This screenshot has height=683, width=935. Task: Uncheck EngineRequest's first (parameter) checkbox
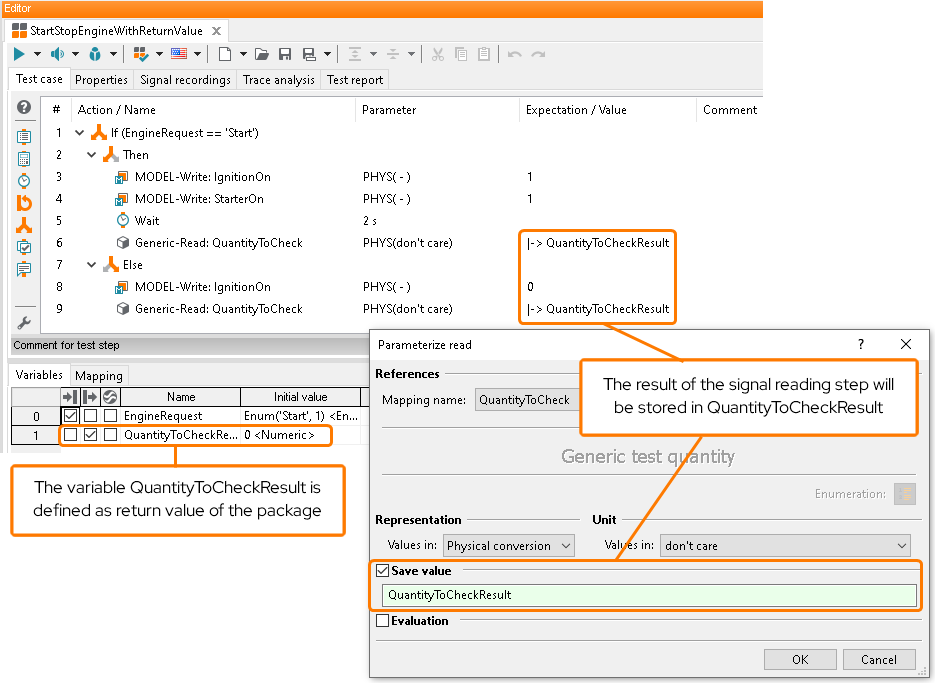coord(70,415)
